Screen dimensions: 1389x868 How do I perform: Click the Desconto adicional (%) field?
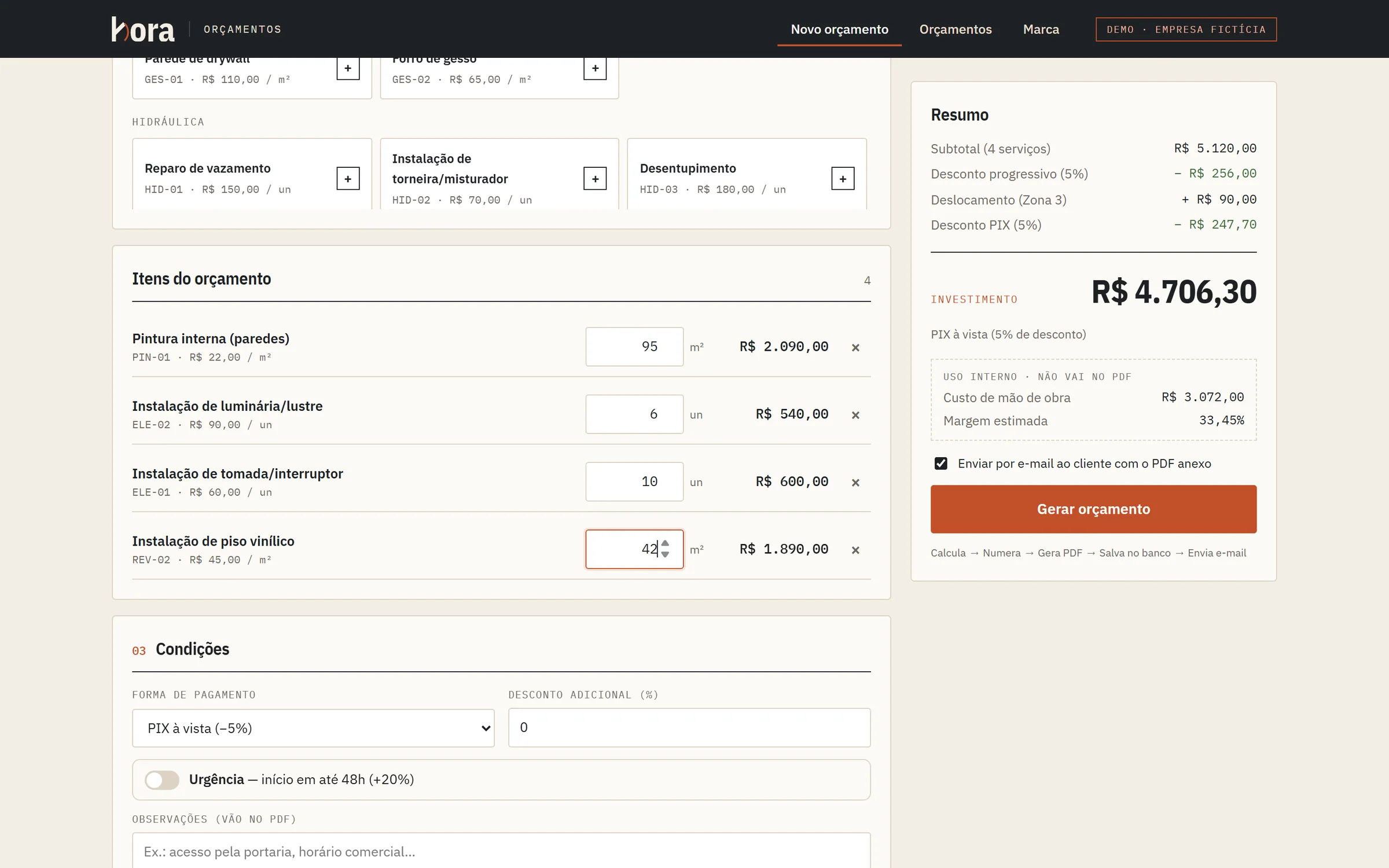[689, 727]
